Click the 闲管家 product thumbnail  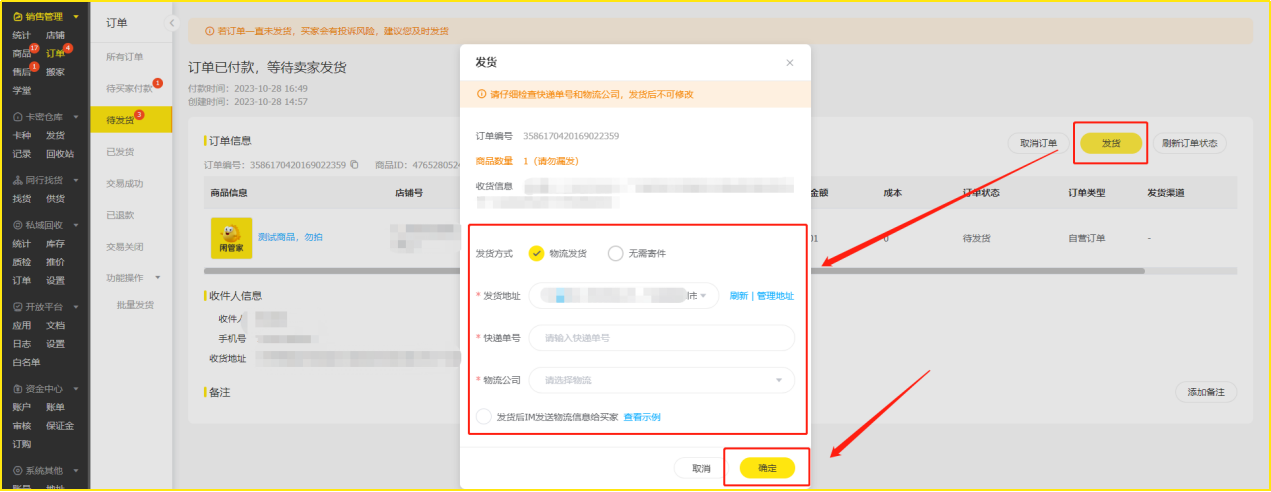(x=230, y=237)
